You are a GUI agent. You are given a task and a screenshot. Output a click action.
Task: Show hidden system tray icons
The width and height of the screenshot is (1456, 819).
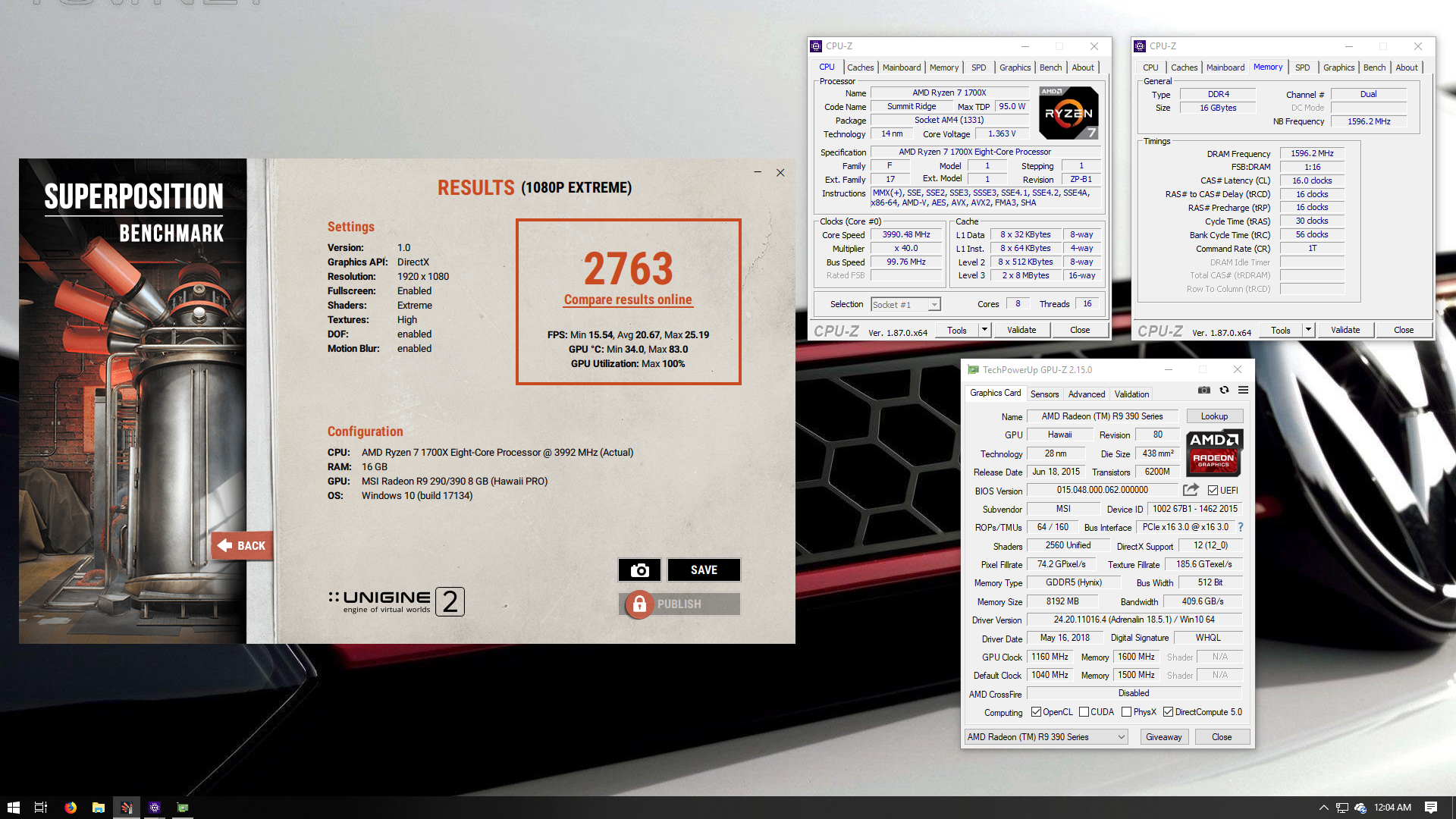pos(1323,808)
